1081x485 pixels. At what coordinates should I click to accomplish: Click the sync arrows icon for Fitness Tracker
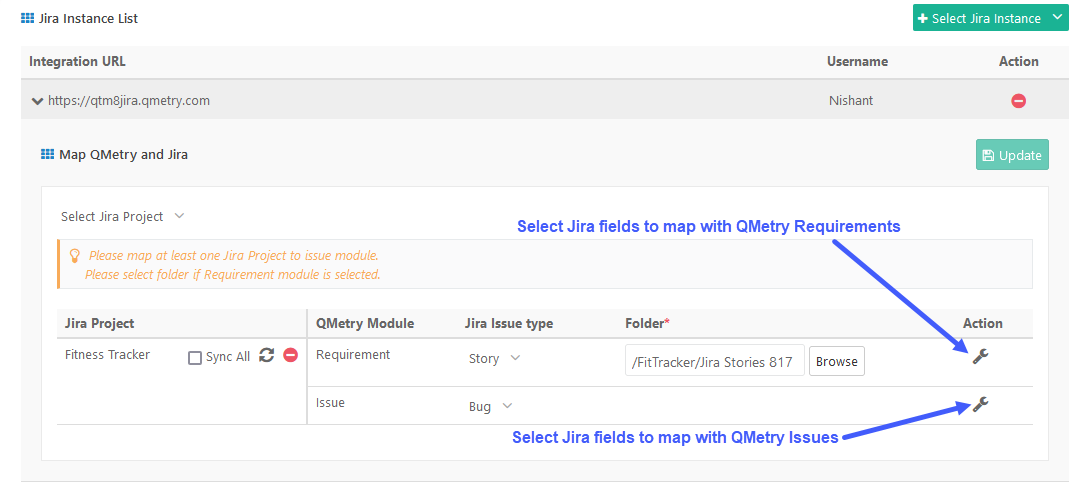coord(267,355)
